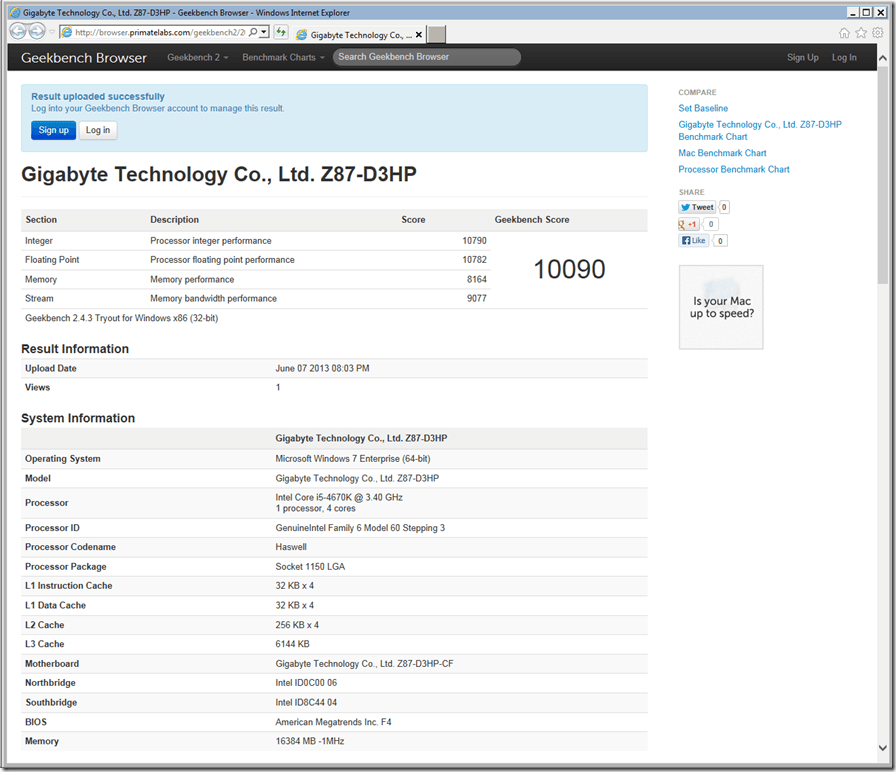Click the 'Is your Mac up to speed?' ad
The width and height of the screenshot is (896, 772).
(721, 307)
